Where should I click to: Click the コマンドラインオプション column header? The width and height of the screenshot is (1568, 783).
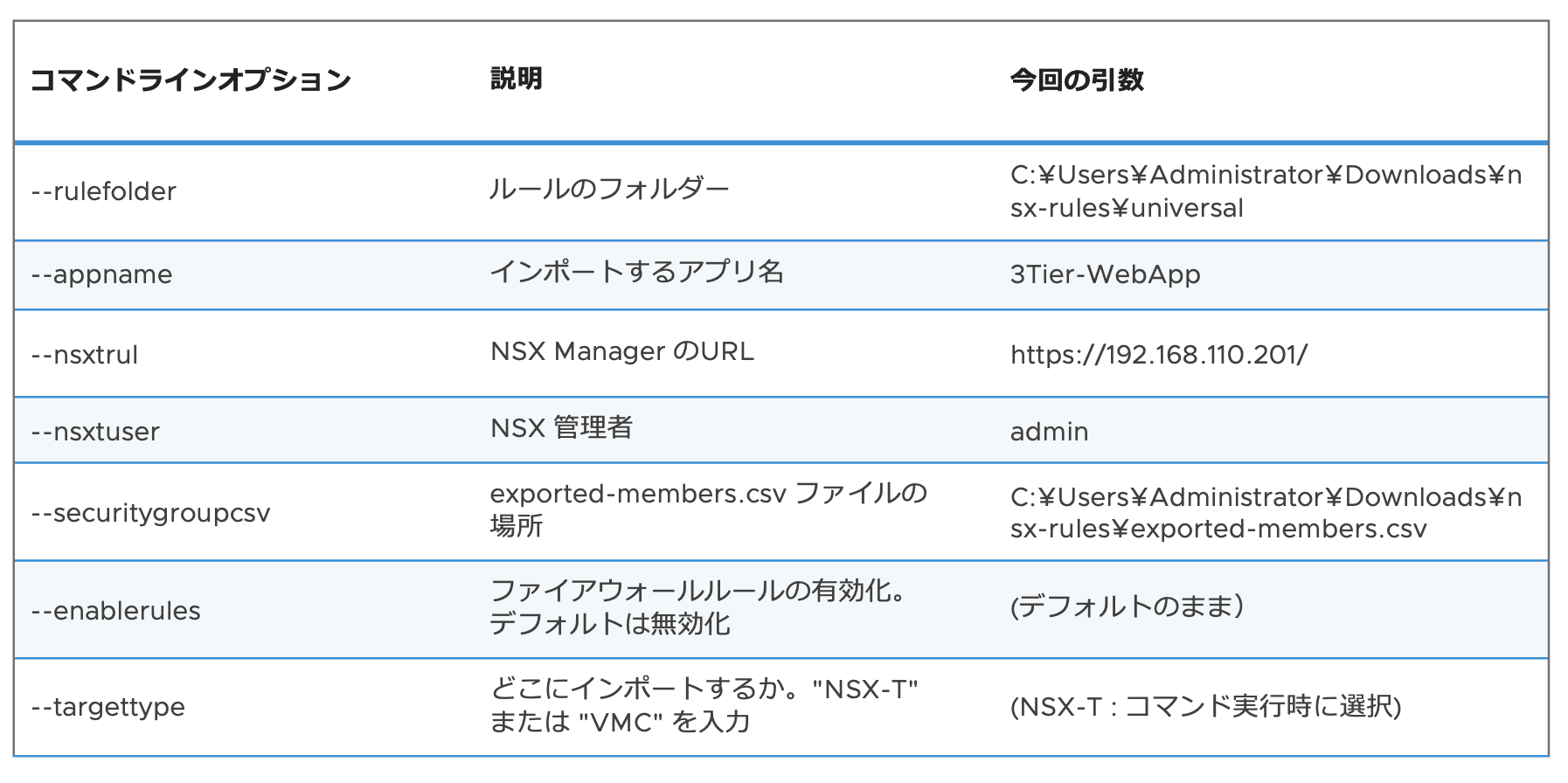pos(191,80)
